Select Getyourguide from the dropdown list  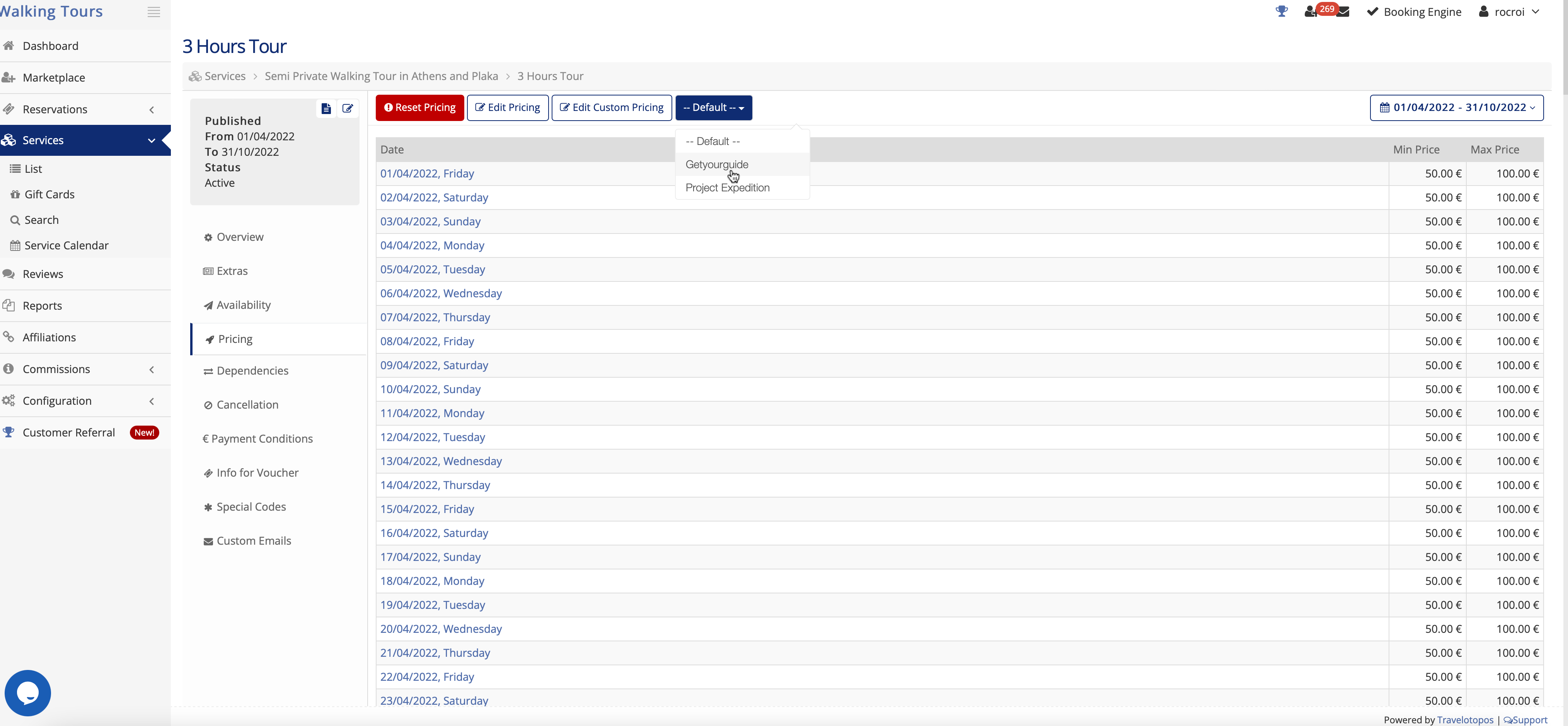pyautogui.click(x=716, y=164)
